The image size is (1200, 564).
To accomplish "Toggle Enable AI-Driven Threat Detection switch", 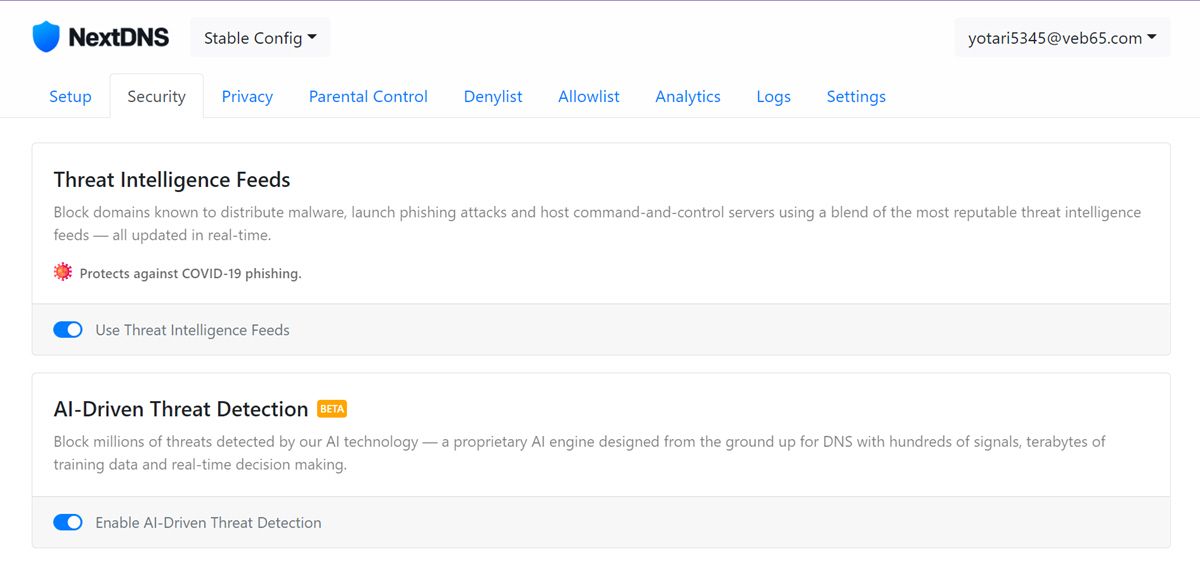I will click(x=68, y=522).
